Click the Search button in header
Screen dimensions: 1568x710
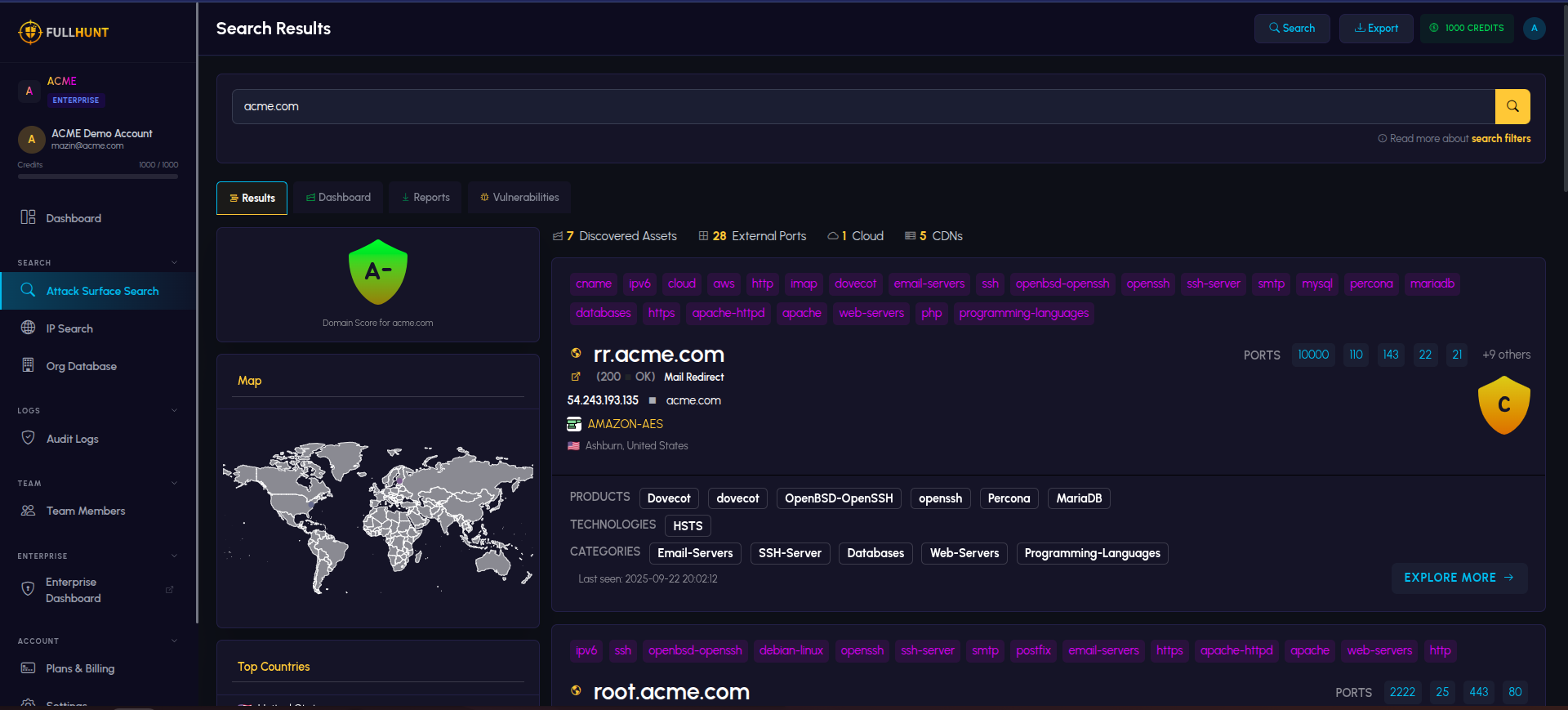(x=1292, y=29)
